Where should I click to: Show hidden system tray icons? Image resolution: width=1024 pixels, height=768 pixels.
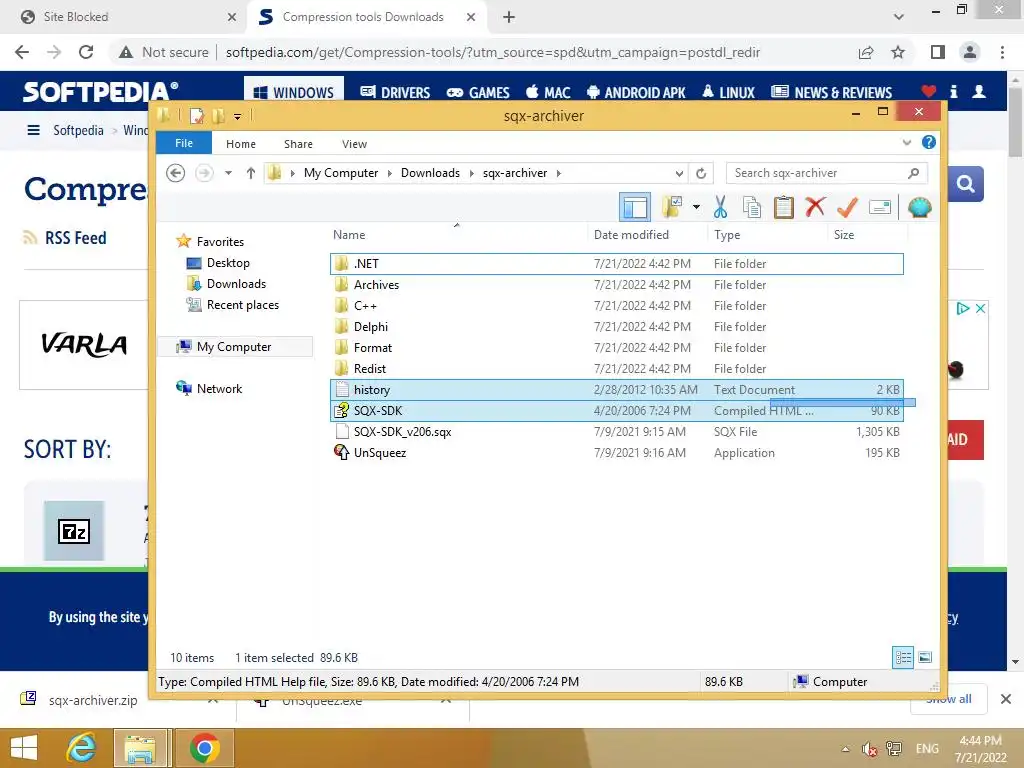(x=845, y=749)
